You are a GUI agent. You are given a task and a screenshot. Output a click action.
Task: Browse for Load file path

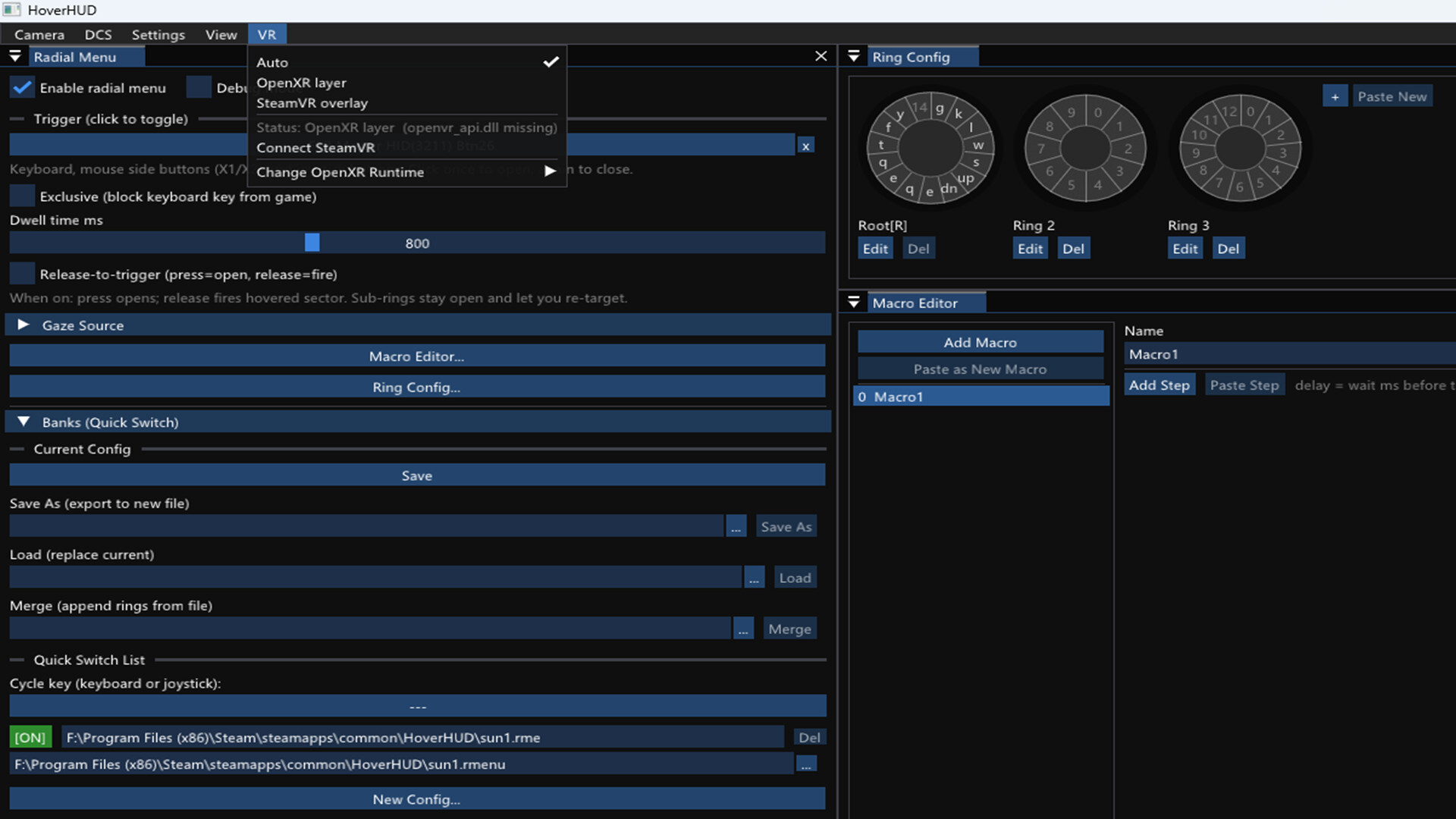[754, 578]
